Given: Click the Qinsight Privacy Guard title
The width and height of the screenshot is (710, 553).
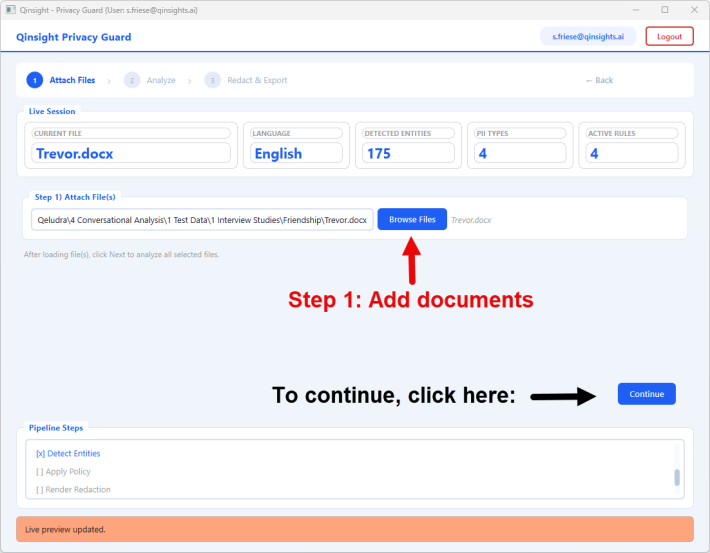Looking at the screenshot, I should point(74,37).
